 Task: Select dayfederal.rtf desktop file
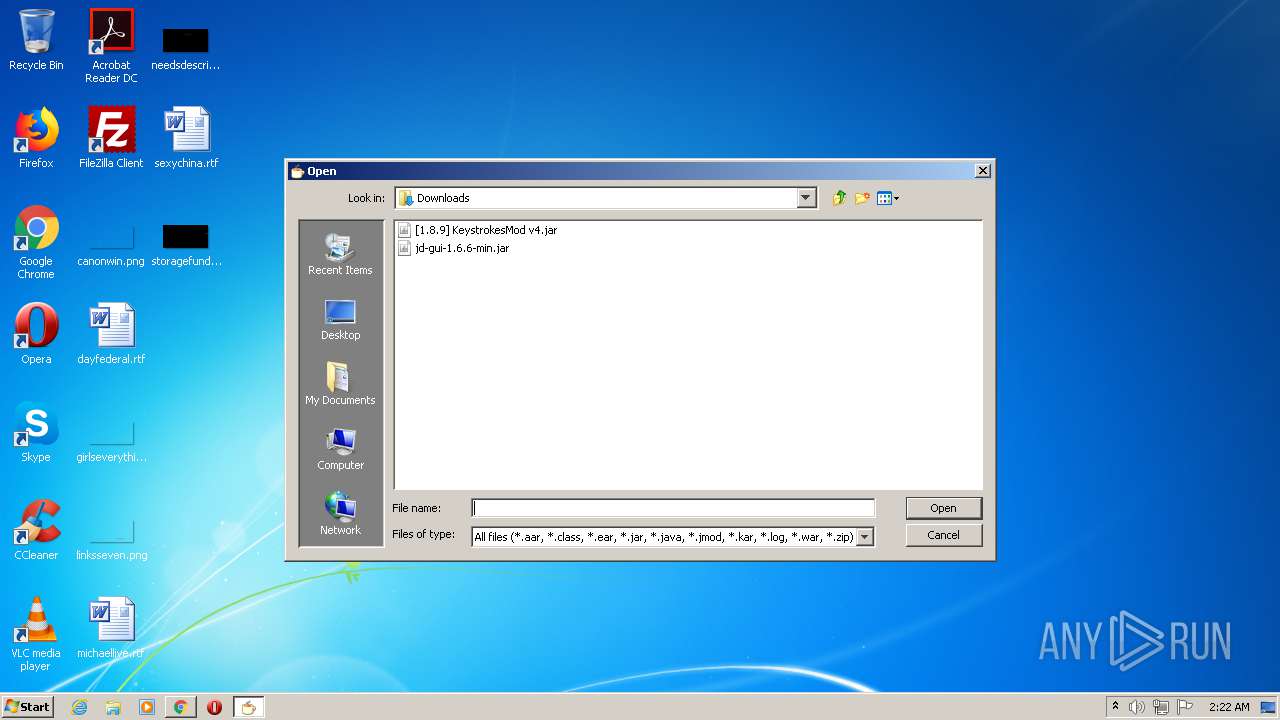coord(111,334)
